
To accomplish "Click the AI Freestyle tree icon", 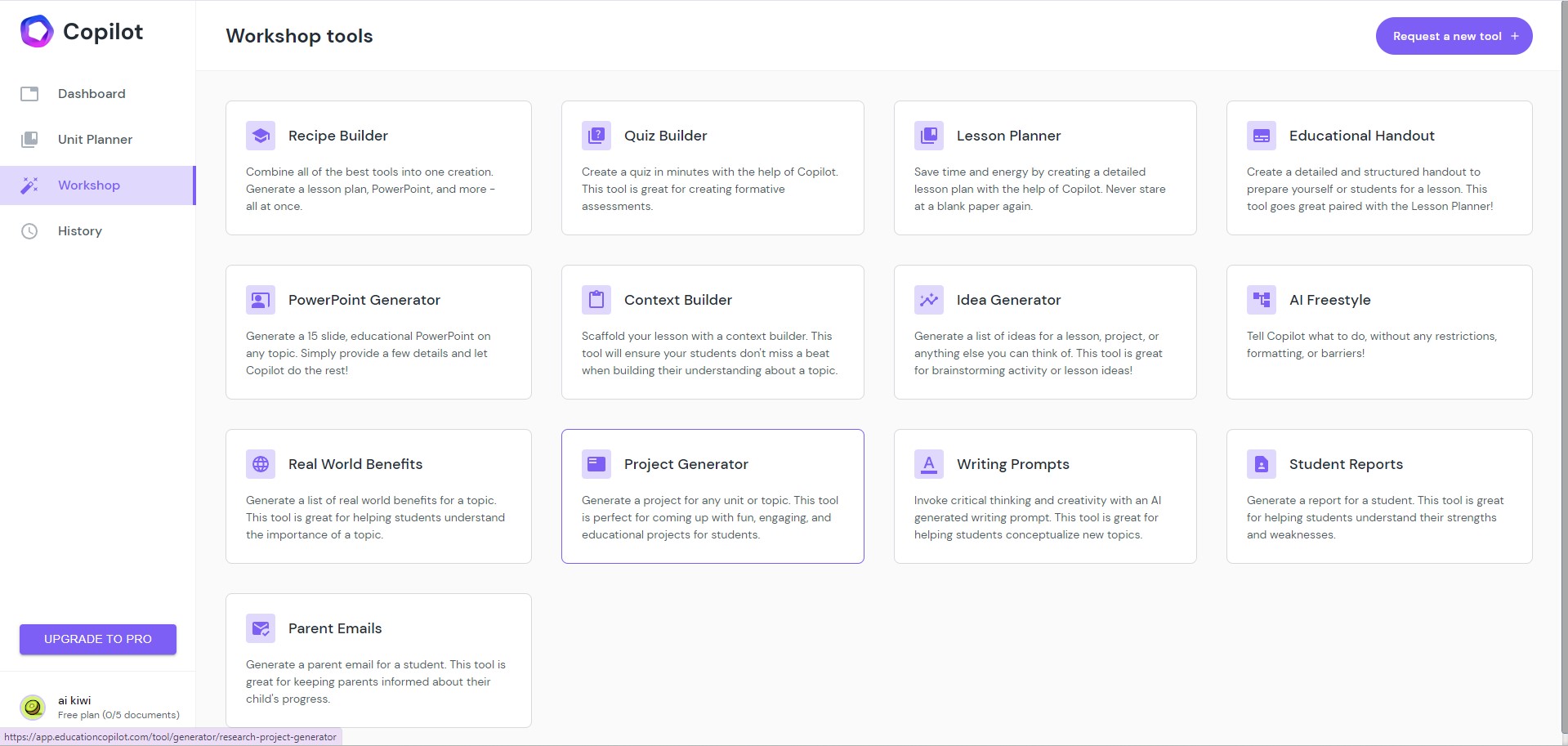I will coord(1262,300).
